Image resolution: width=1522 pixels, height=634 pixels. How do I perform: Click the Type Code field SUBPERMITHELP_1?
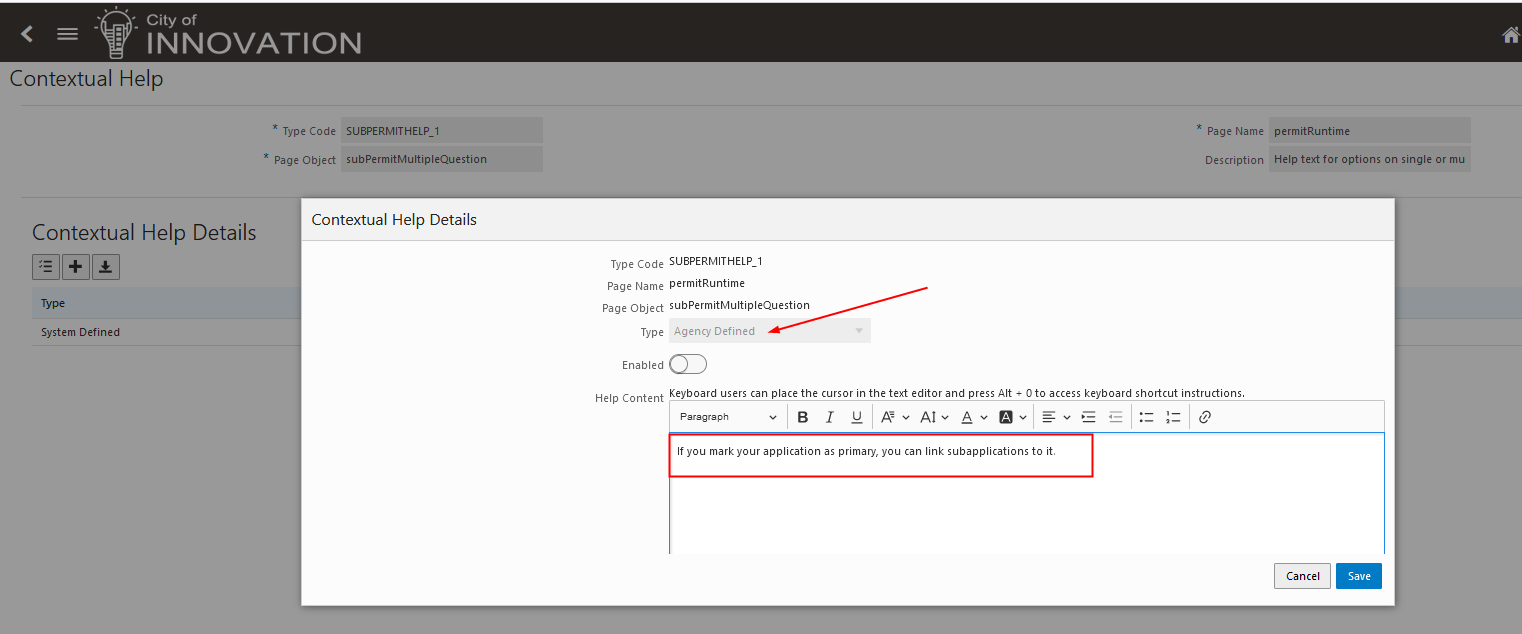(x=442, y=130)
